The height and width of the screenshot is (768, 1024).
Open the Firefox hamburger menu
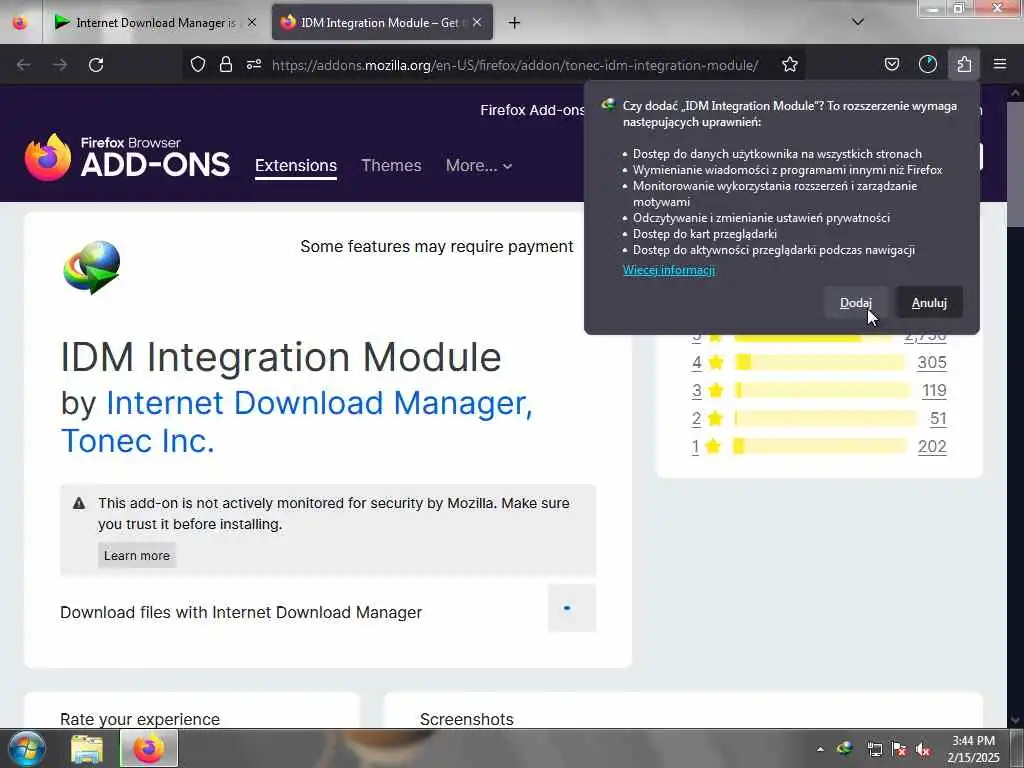(1000, 64)
